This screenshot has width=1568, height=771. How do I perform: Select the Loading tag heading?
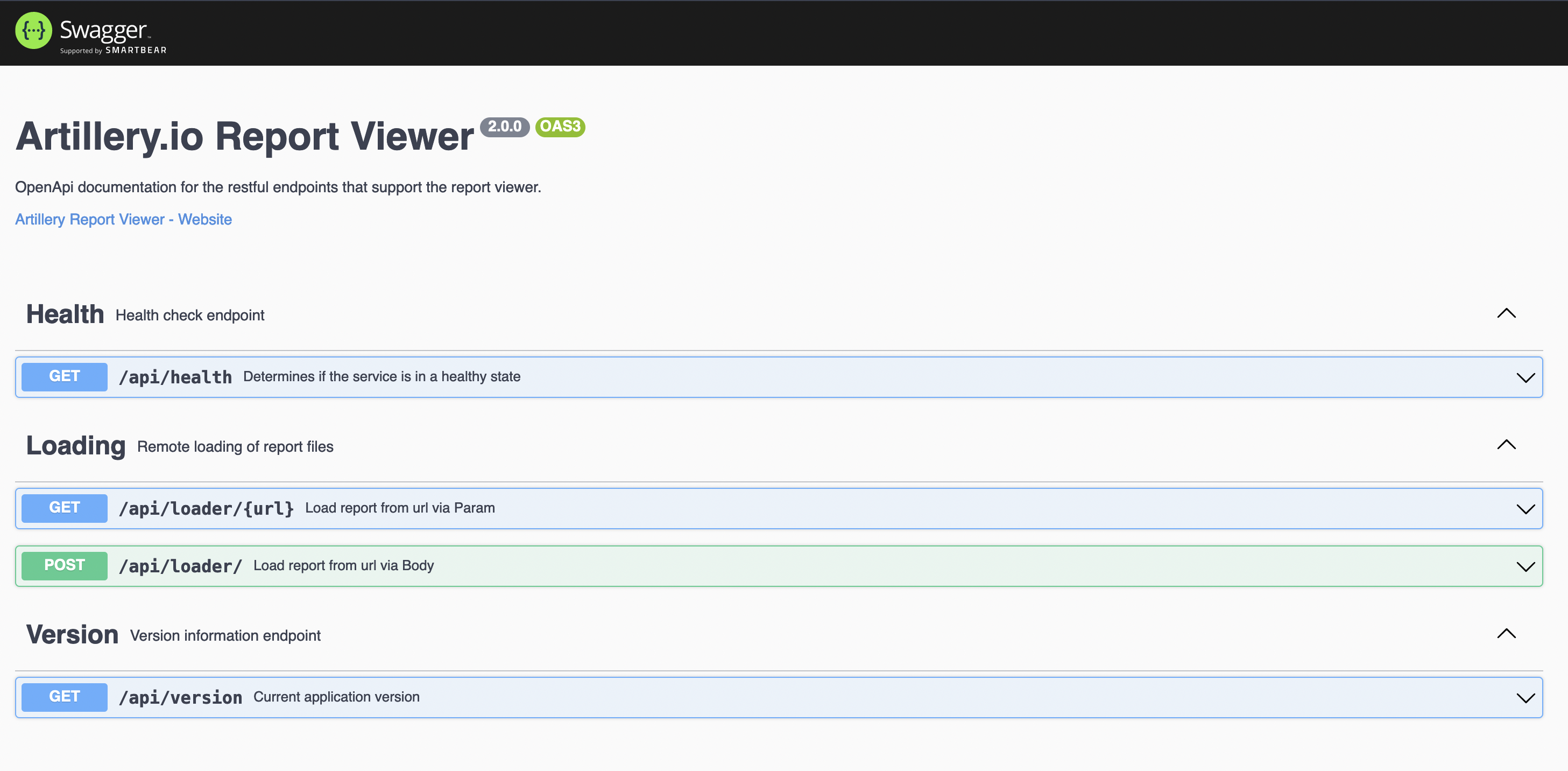75,446
